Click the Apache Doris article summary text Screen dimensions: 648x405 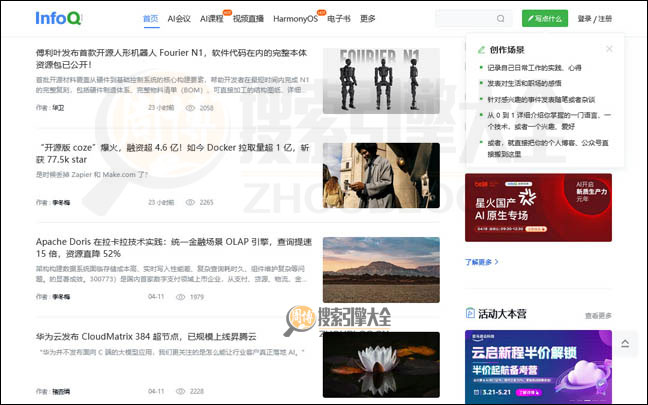tap(171, 274)
